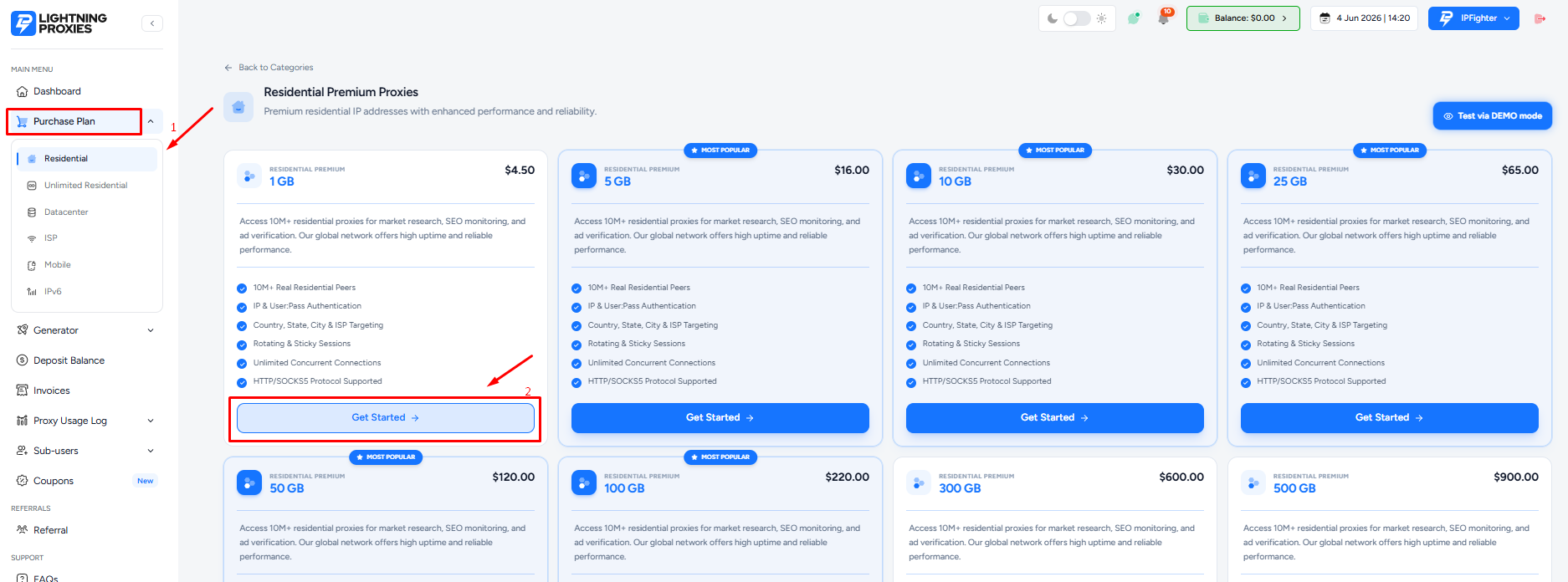Click the 1 GB plan icon
The image size is (1568, 582).
[x=249, y=176]
